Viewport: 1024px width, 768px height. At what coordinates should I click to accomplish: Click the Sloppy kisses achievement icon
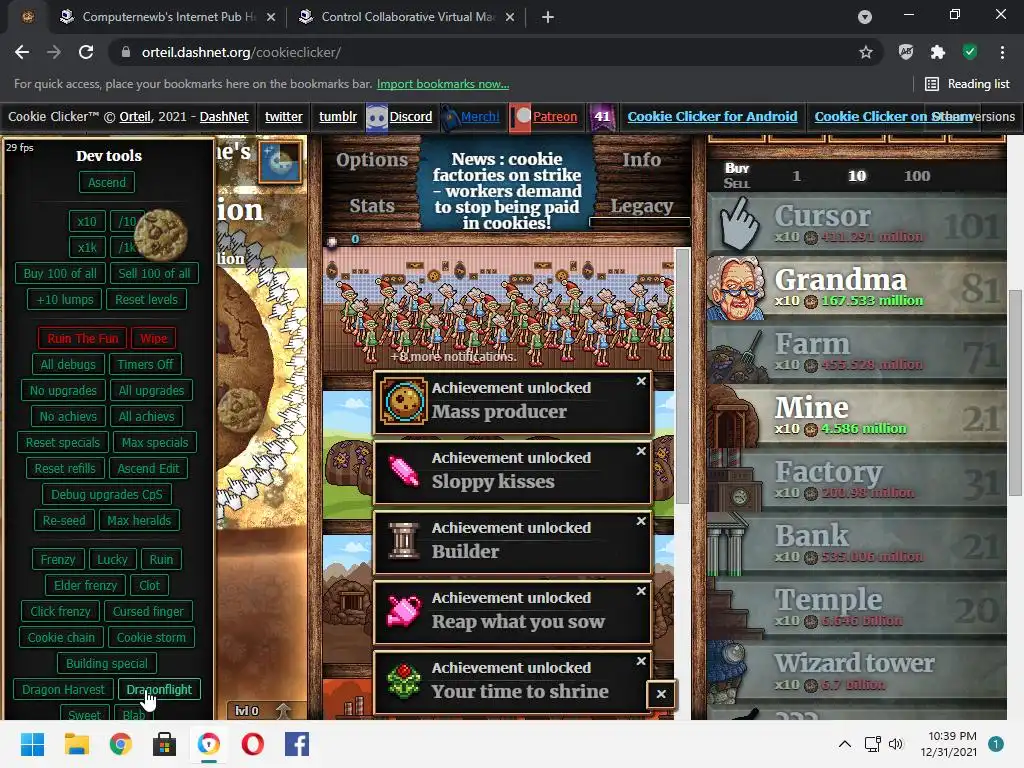[404, 471]
